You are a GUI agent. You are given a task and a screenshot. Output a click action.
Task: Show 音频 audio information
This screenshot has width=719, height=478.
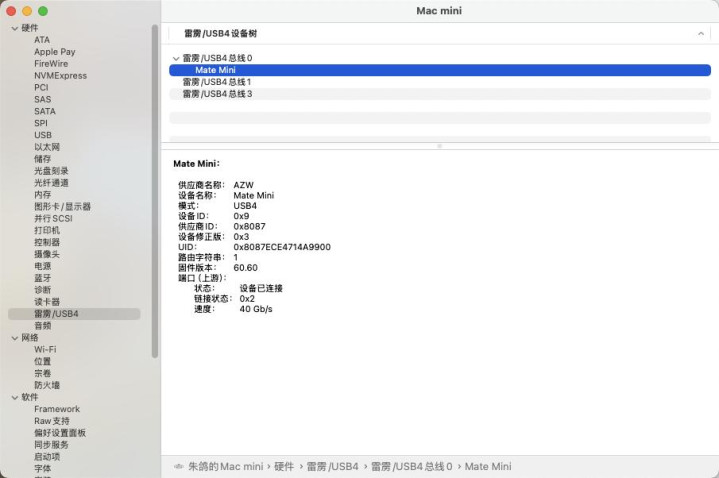pos(42,326)
